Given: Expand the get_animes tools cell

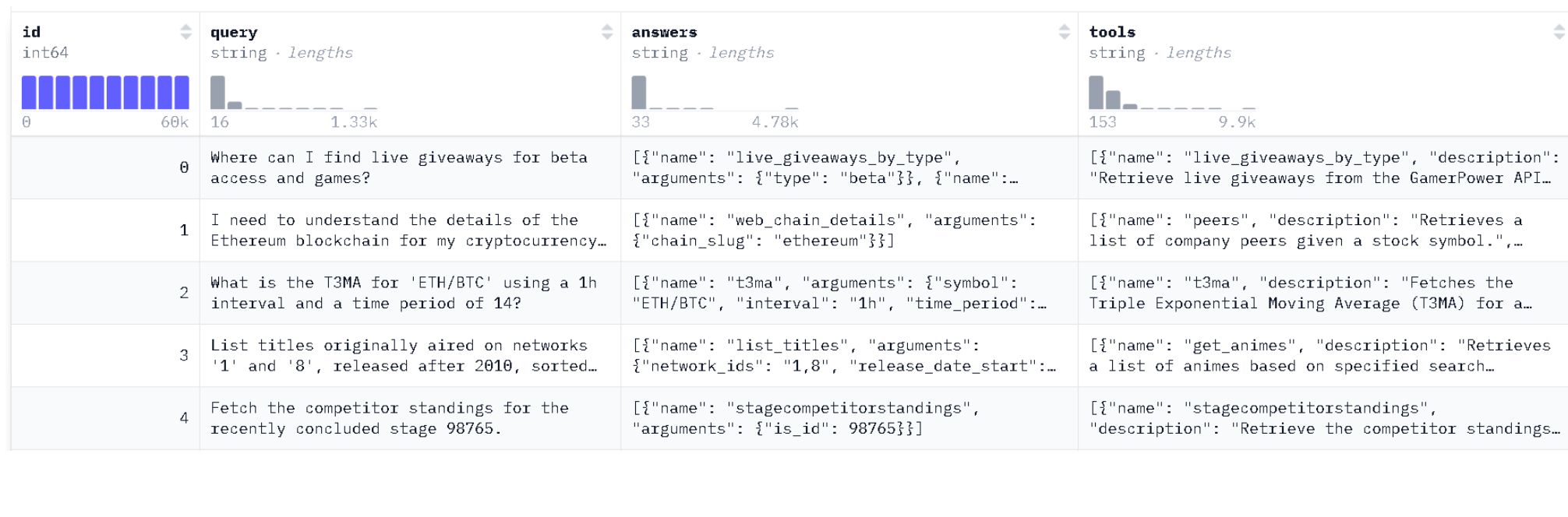Looking at the screenshot, I should (x=1323, y=356).
